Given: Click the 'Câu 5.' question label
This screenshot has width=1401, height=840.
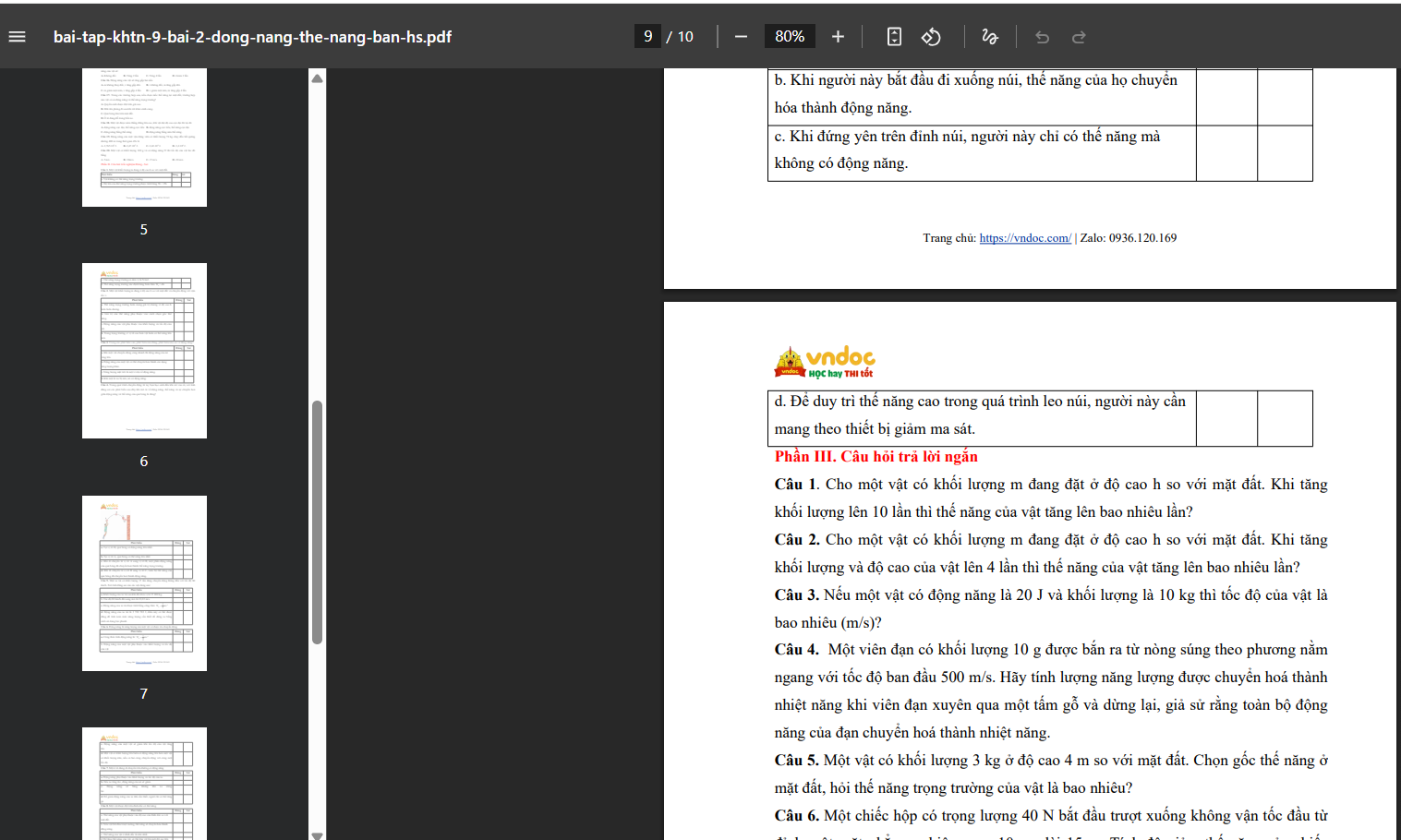Looking at the screenshot, I should tap(796, 761).
